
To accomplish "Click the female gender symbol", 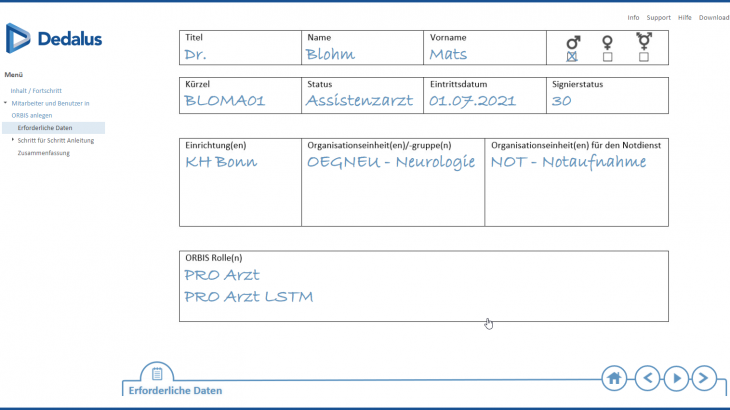I will (607, 43).
